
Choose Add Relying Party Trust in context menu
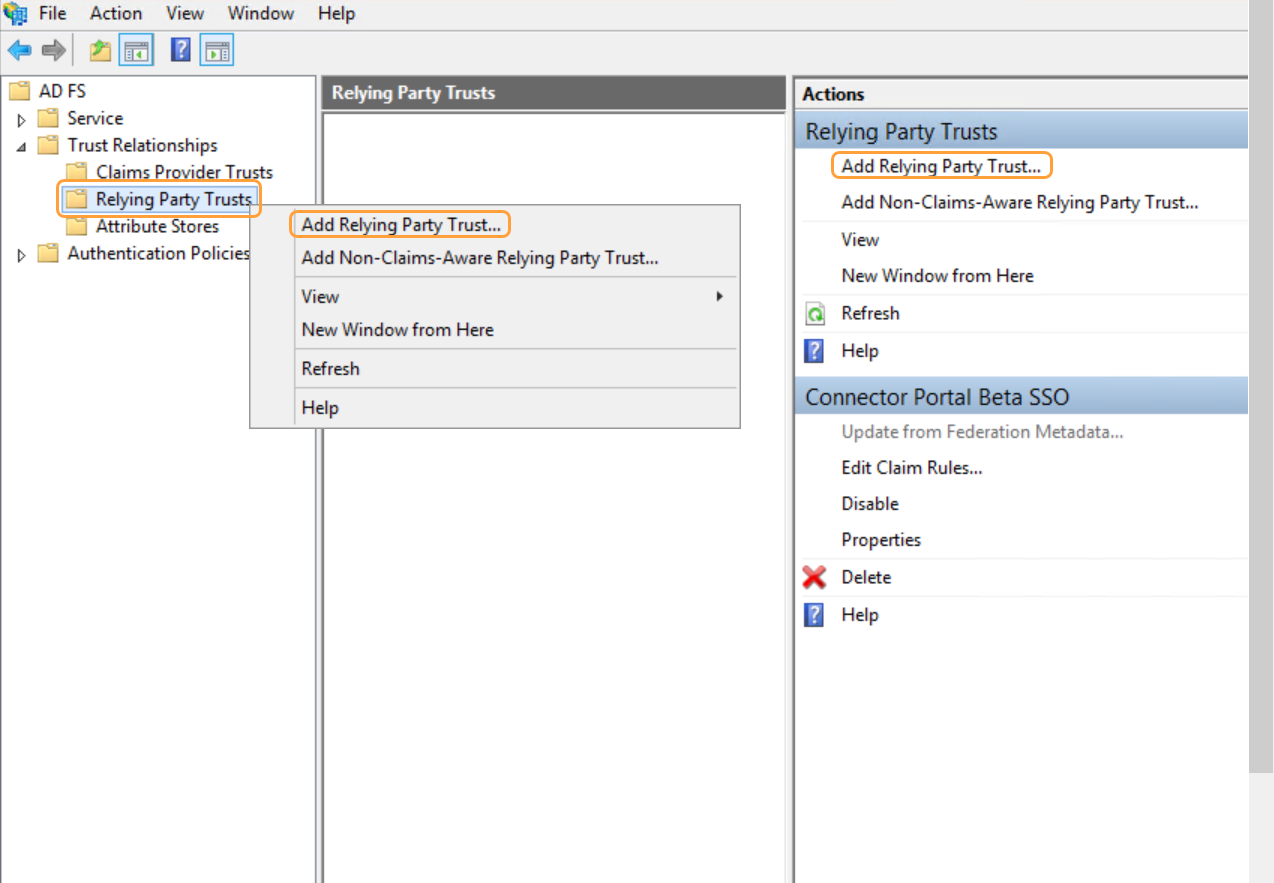click(x=400, y=225)
